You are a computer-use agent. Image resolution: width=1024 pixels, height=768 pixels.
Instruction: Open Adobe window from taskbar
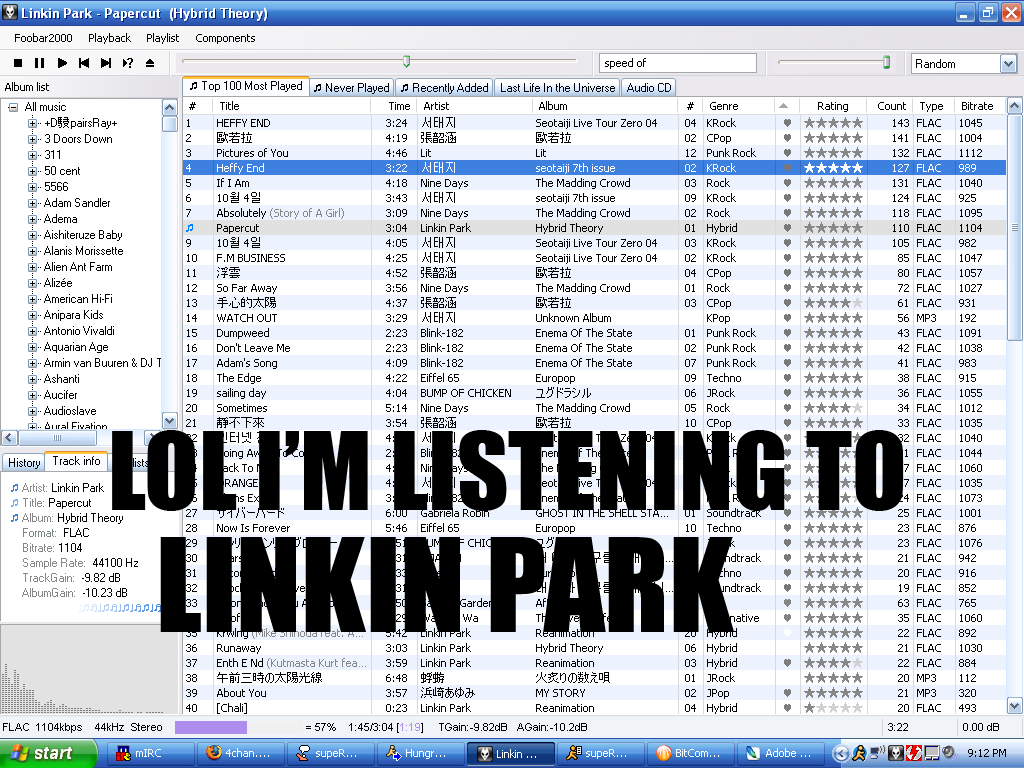click(x=780, y=753)
